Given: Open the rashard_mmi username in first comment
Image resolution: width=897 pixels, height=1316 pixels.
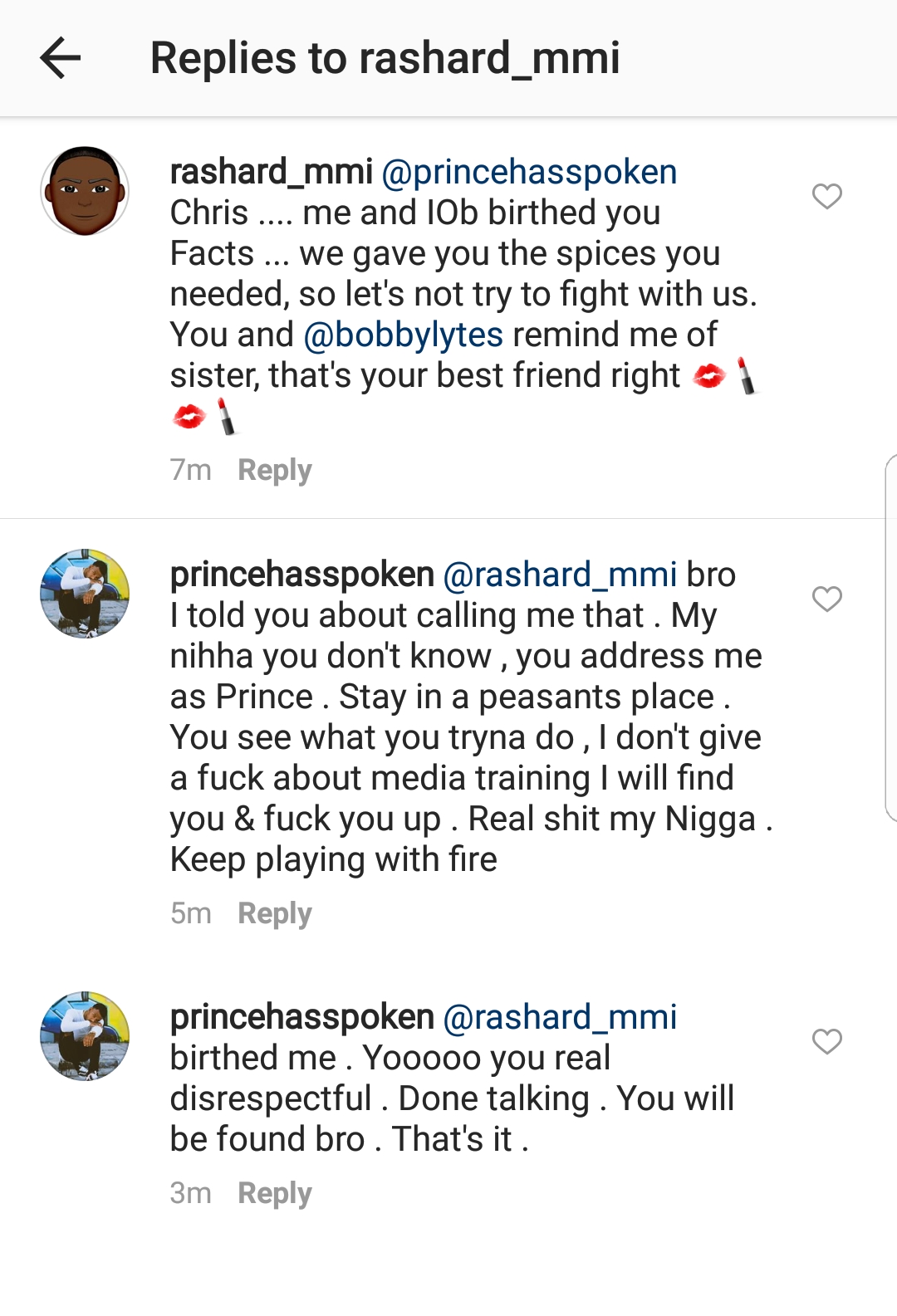Looking at the screenshot, I should (271, 172).
